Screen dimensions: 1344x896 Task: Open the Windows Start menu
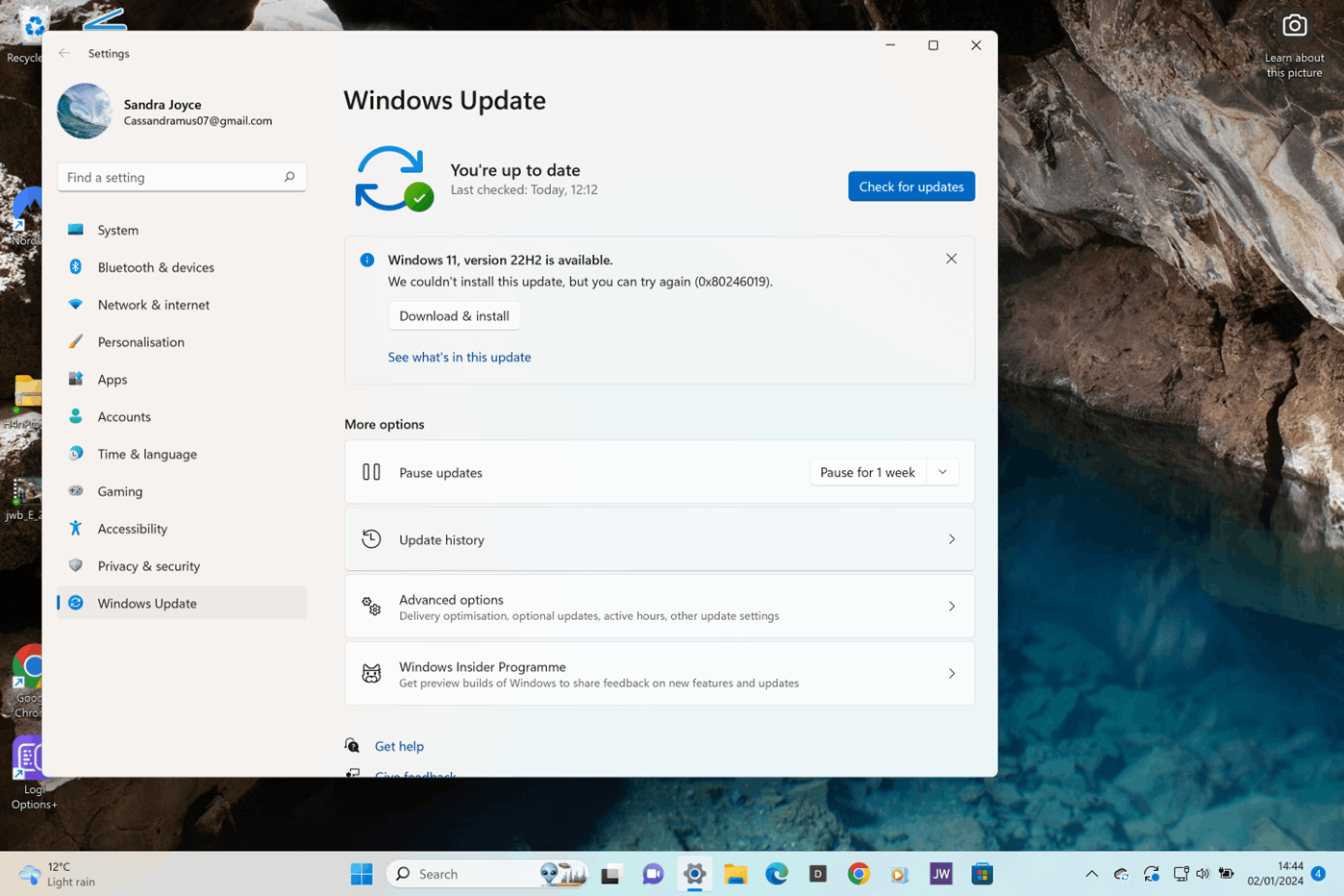[361, 874]
